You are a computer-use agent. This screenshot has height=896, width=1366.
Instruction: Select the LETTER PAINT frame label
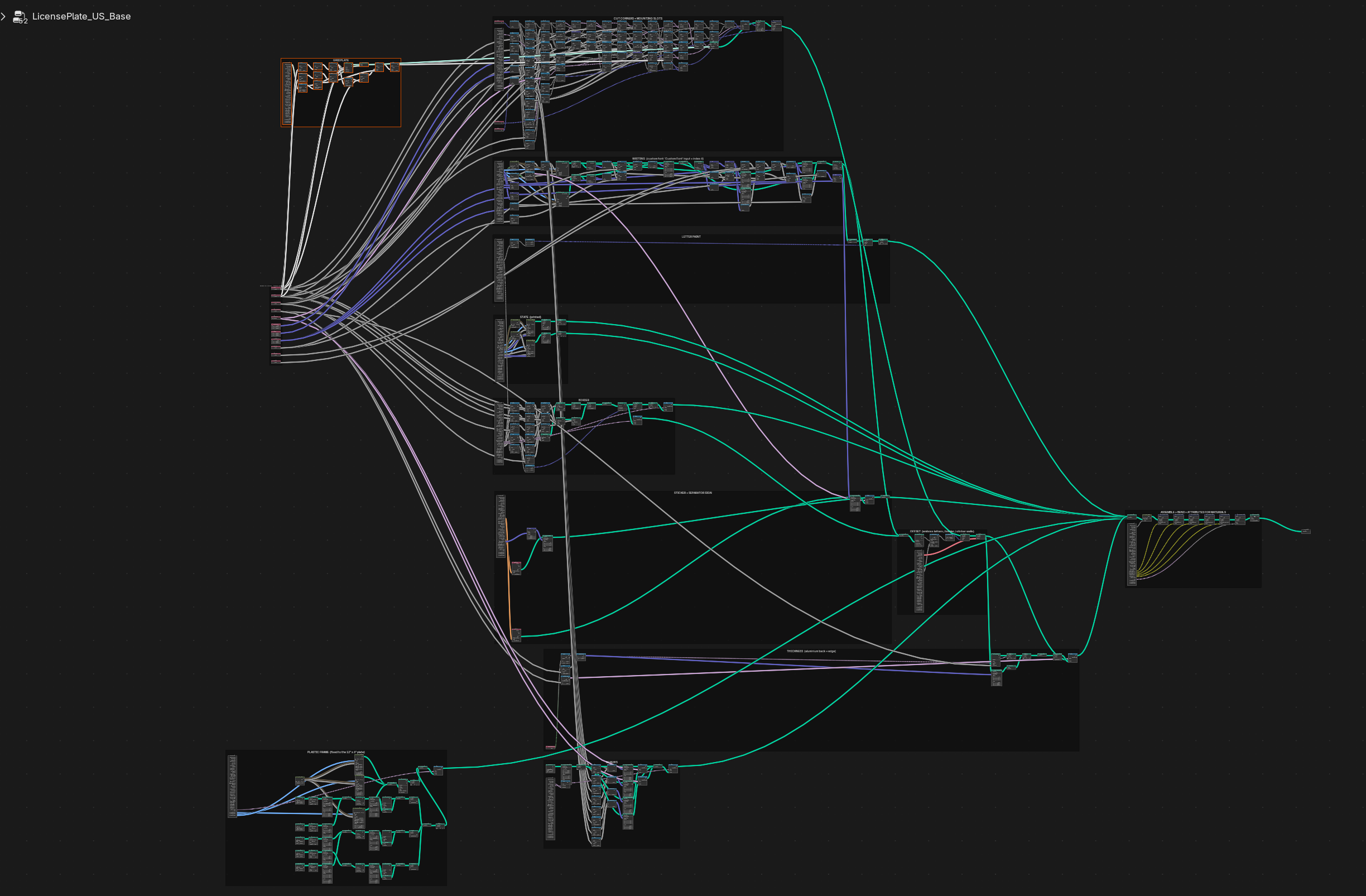(691, 237)
